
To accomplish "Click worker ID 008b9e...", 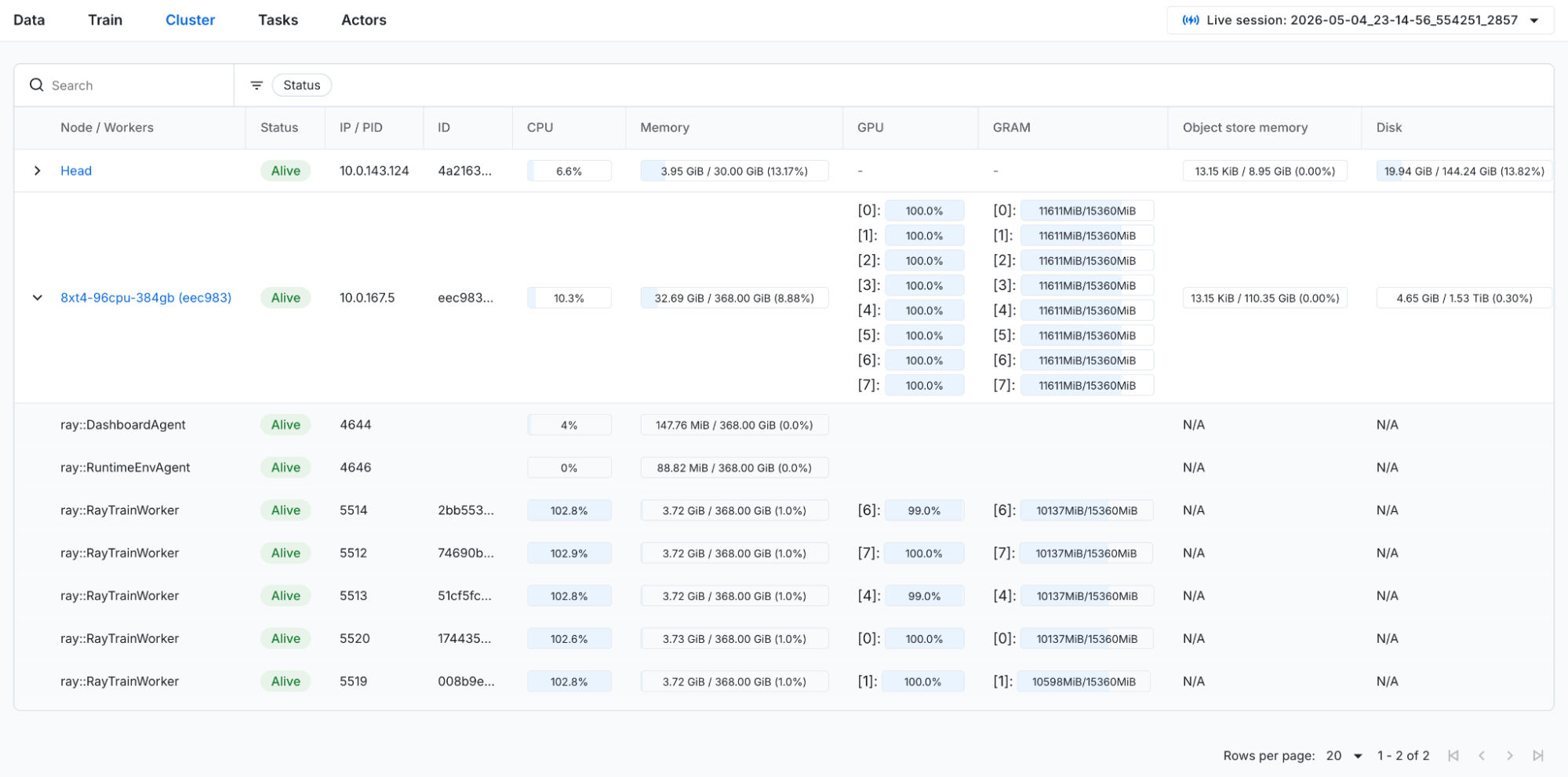I will (466, 681).
